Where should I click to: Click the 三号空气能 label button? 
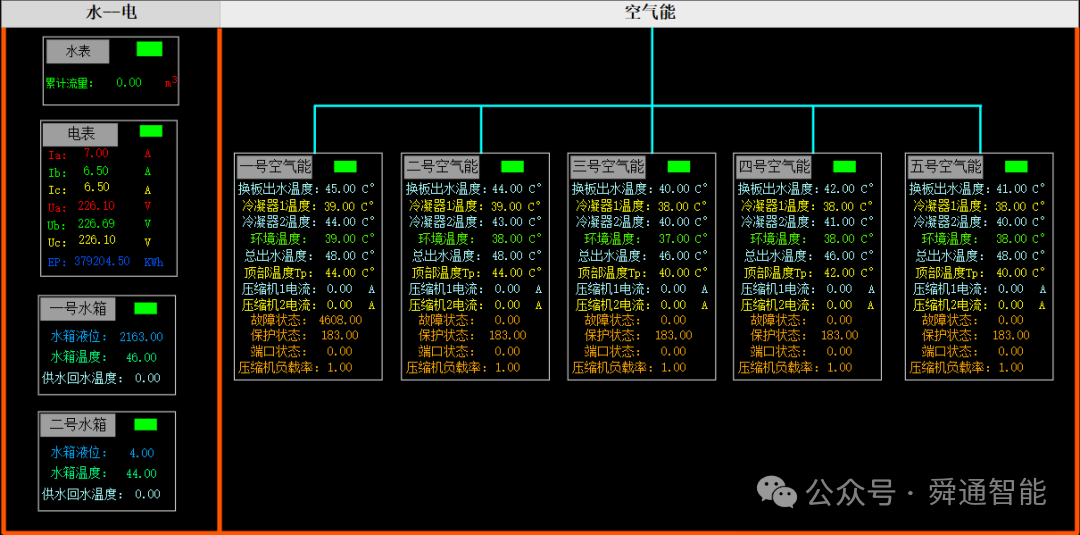click(609, 166)
